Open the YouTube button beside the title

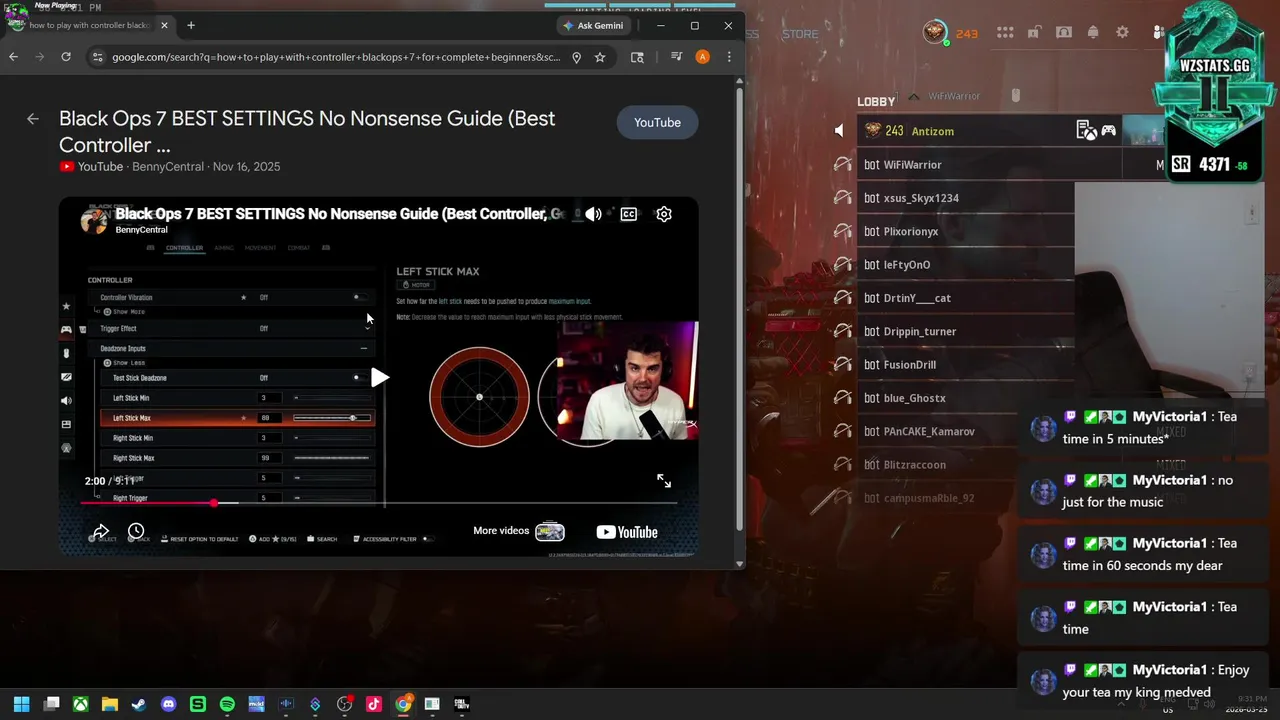[657, 122]
